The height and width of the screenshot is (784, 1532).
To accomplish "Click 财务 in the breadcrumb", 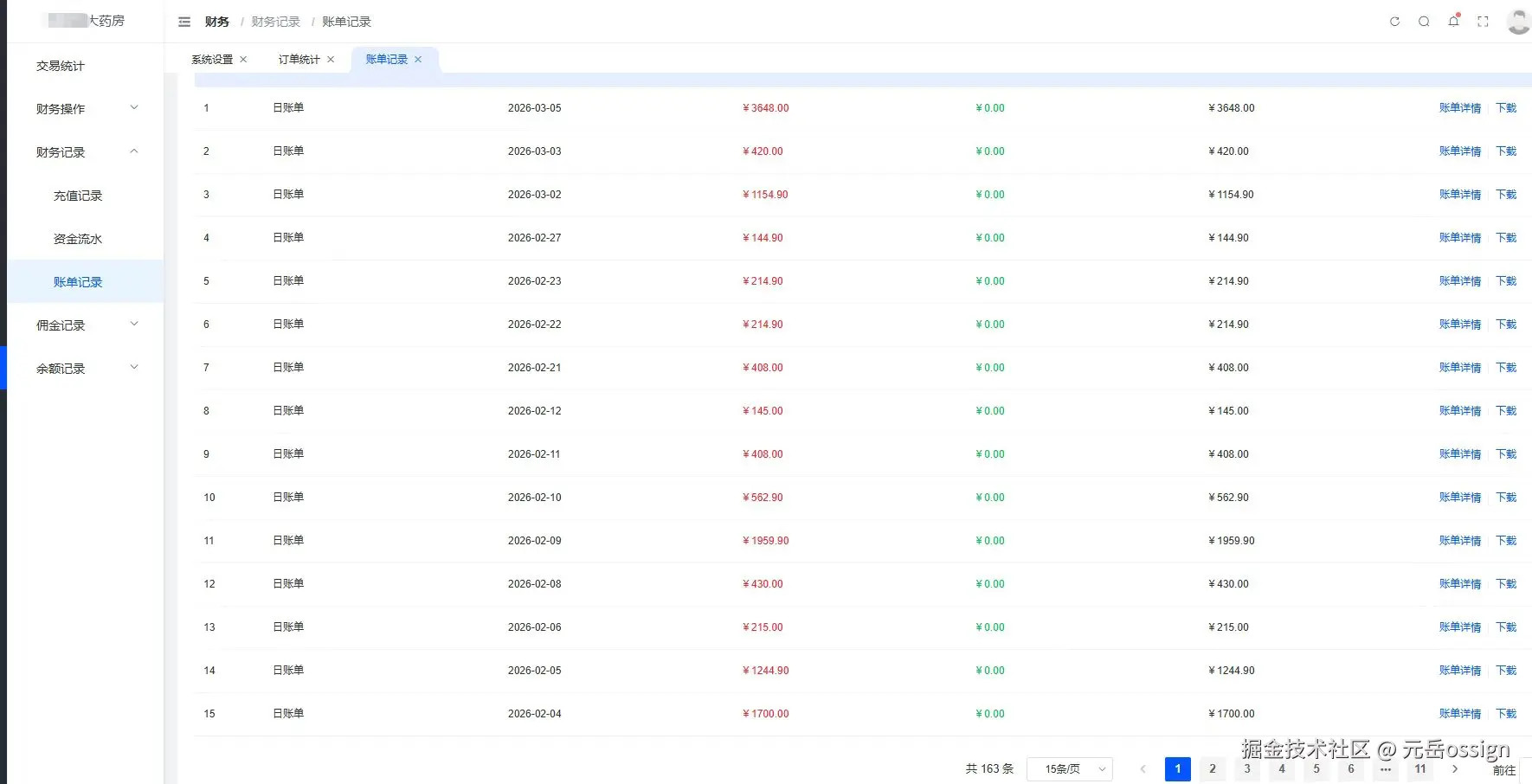I will point(217,22).
